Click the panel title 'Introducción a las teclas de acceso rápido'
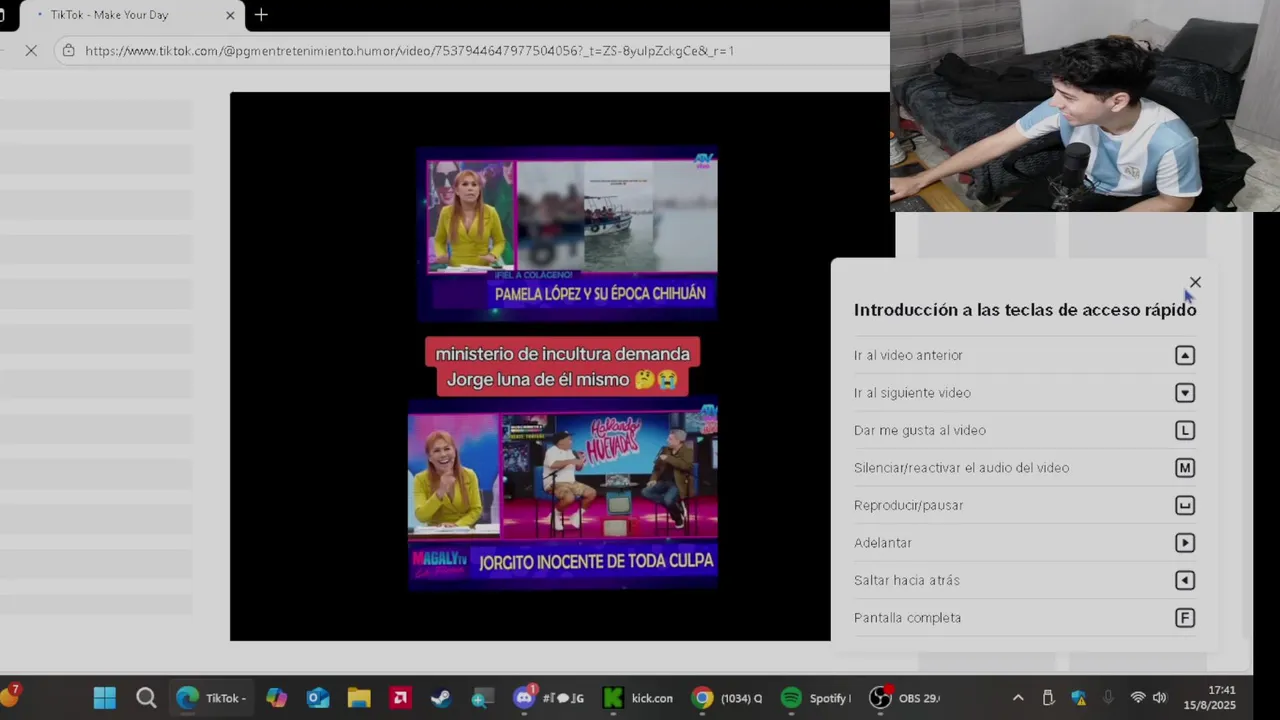Image resolution: width=1280 pixels, height=720 pixels. (x=1025, y=310)
